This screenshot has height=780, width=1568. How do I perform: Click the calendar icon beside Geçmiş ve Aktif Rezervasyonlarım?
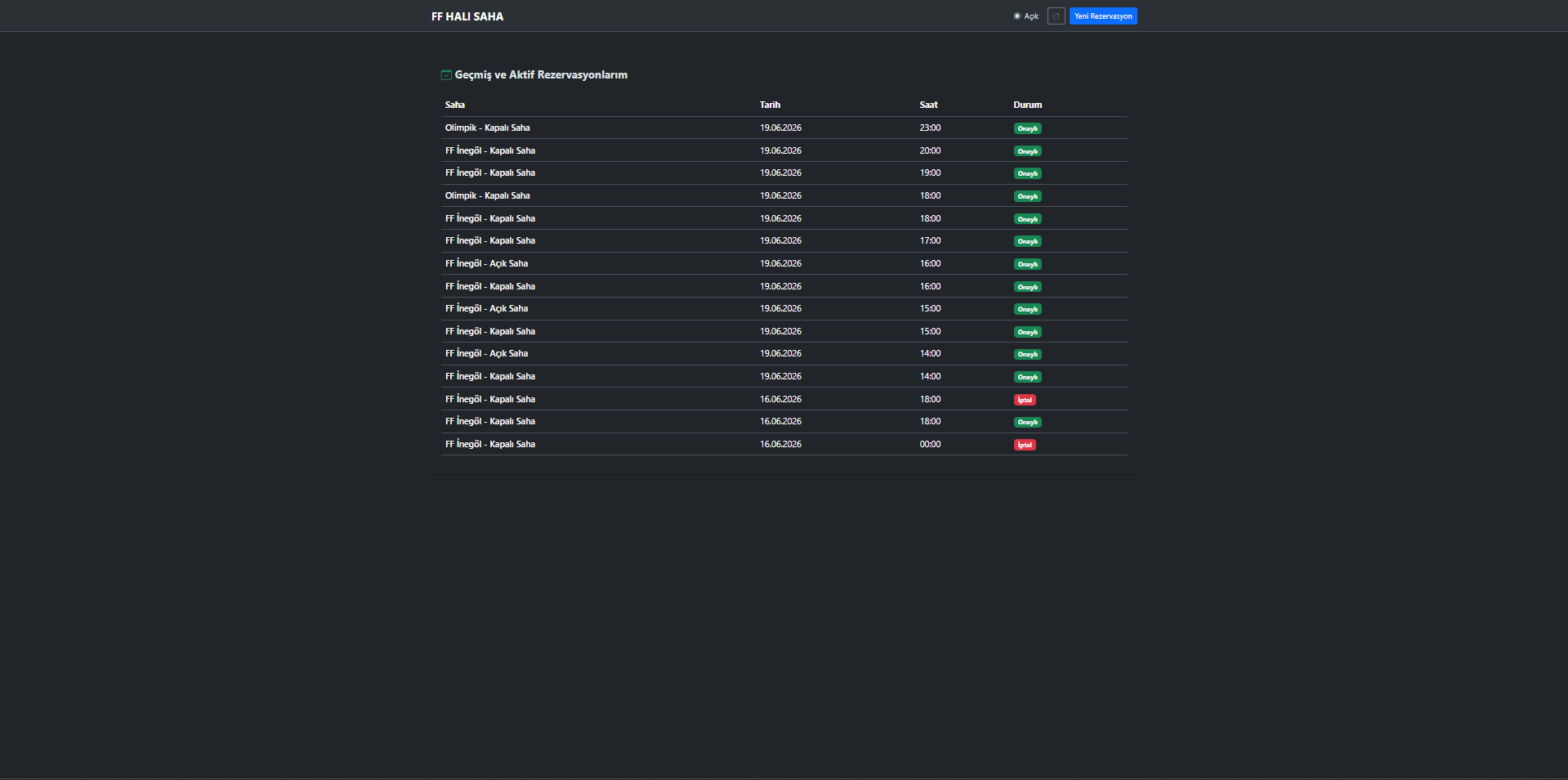(446, 75)
